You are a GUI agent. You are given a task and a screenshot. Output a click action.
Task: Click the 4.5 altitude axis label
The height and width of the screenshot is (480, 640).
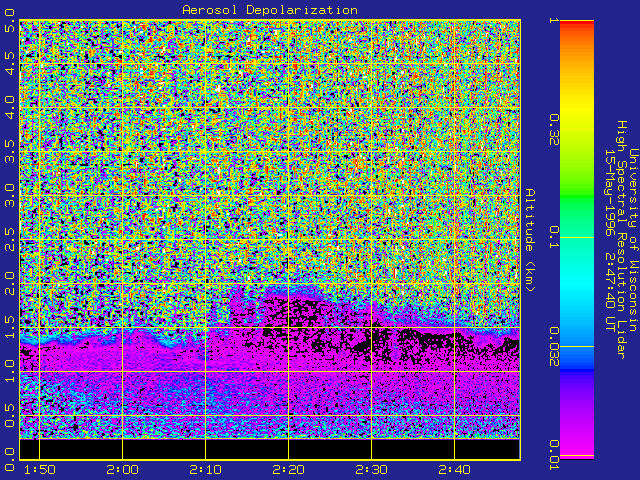pos(9,63)
